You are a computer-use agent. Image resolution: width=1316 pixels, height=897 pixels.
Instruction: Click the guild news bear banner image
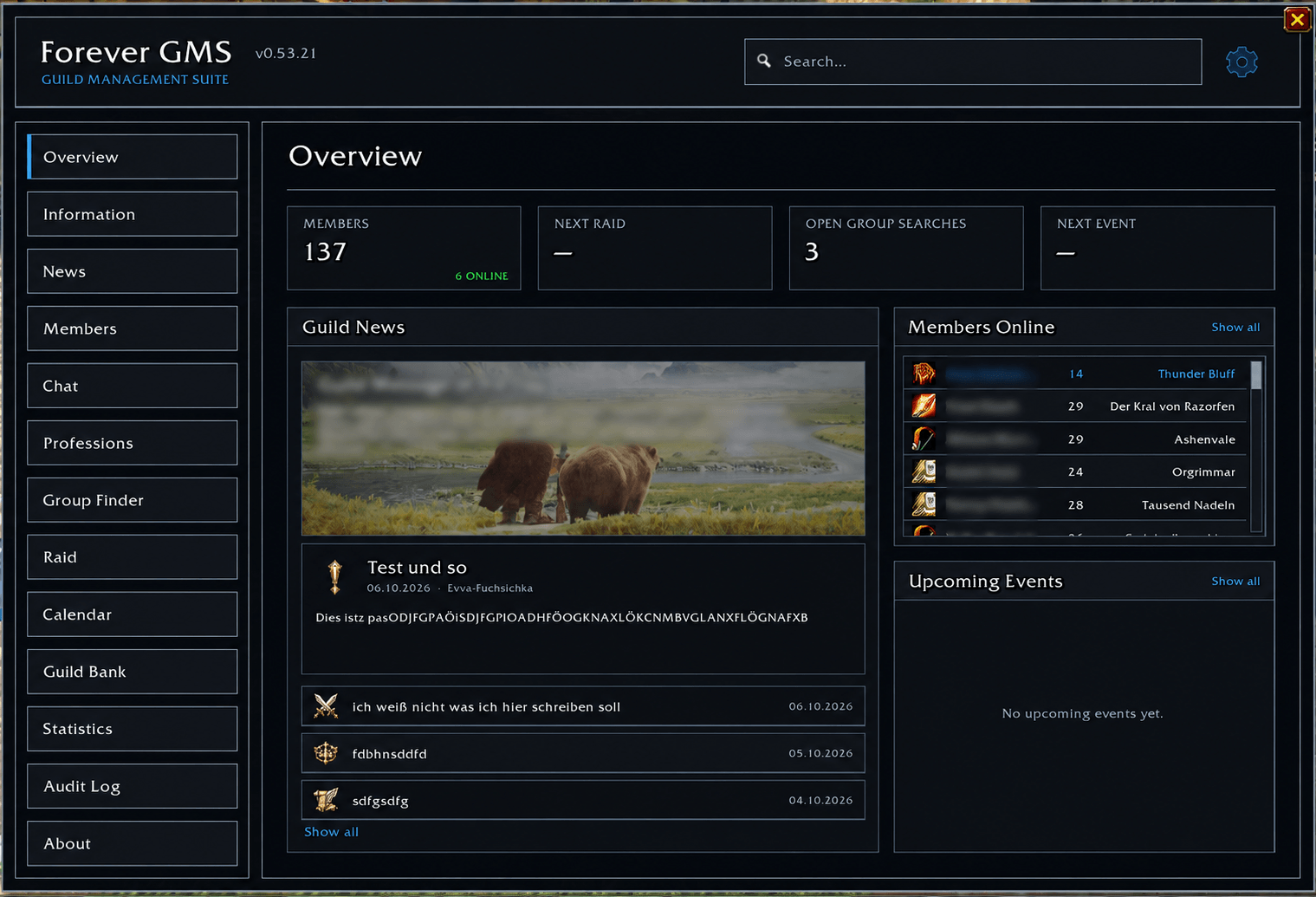coord(583,448)
